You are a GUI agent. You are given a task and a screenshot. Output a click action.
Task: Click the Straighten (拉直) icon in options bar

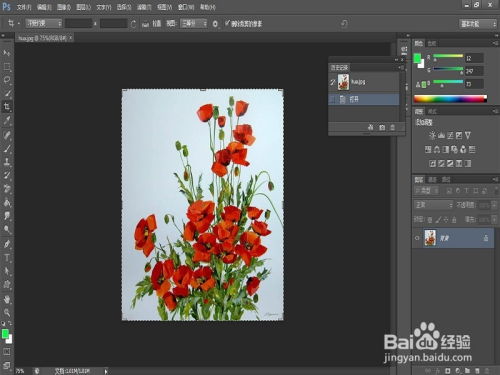[145, 24]
